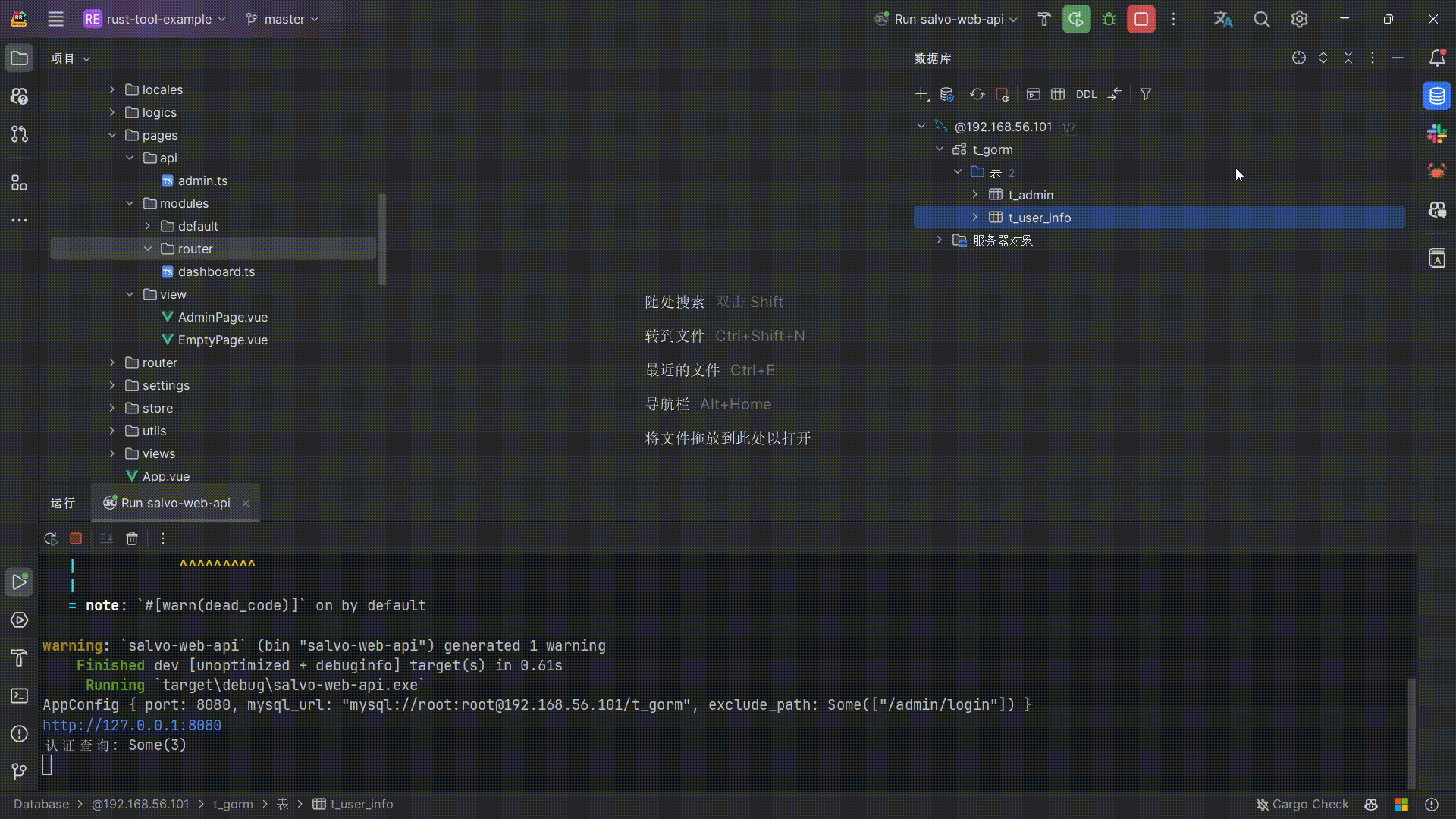Viewport: 1456px width, 819px height.
Task: Click the database filter icon
Action: pos(1146,94)
